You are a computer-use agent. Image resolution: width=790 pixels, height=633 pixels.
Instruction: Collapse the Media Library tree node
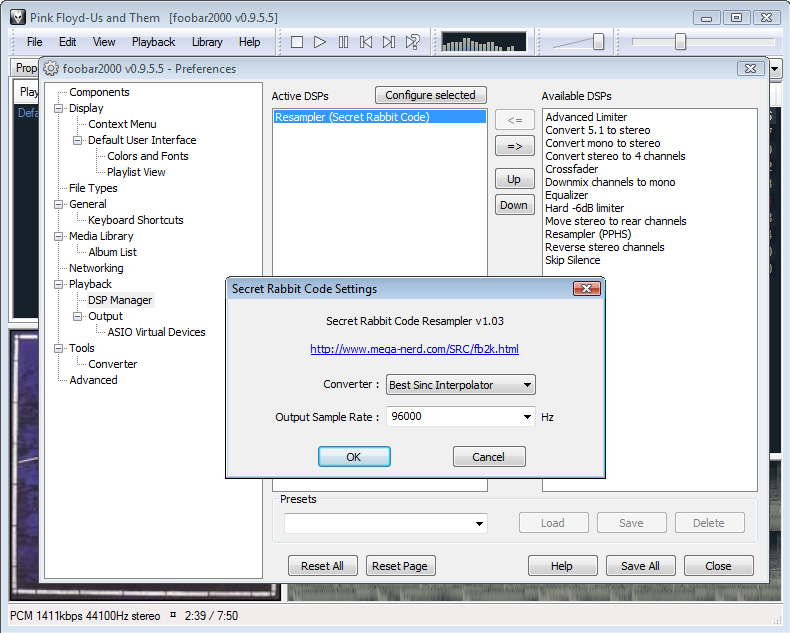[x=58, y=236]
